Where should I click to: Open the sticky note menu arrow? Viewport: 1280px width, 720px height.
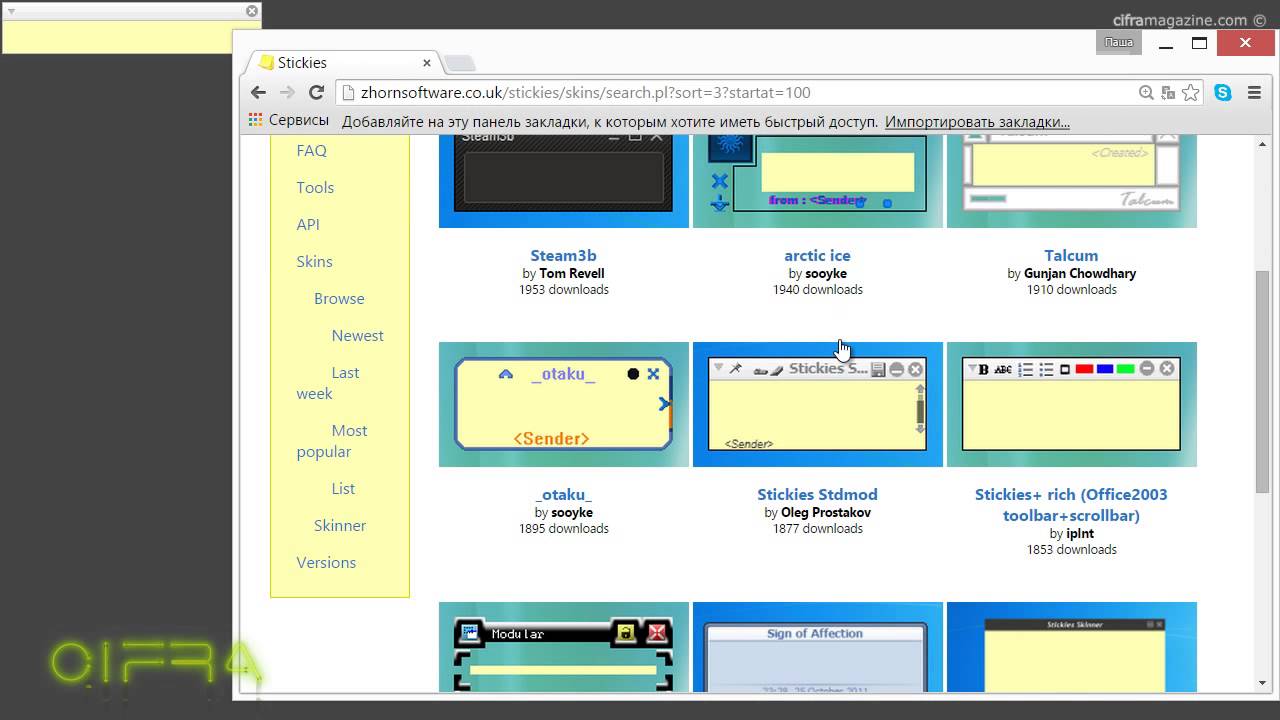point(12,11)
